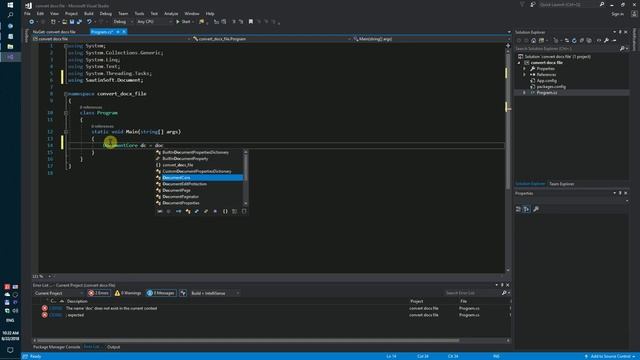Click the Categorized icon in Properties panel
The image size is (640, 360).
(x=518, y=209)
